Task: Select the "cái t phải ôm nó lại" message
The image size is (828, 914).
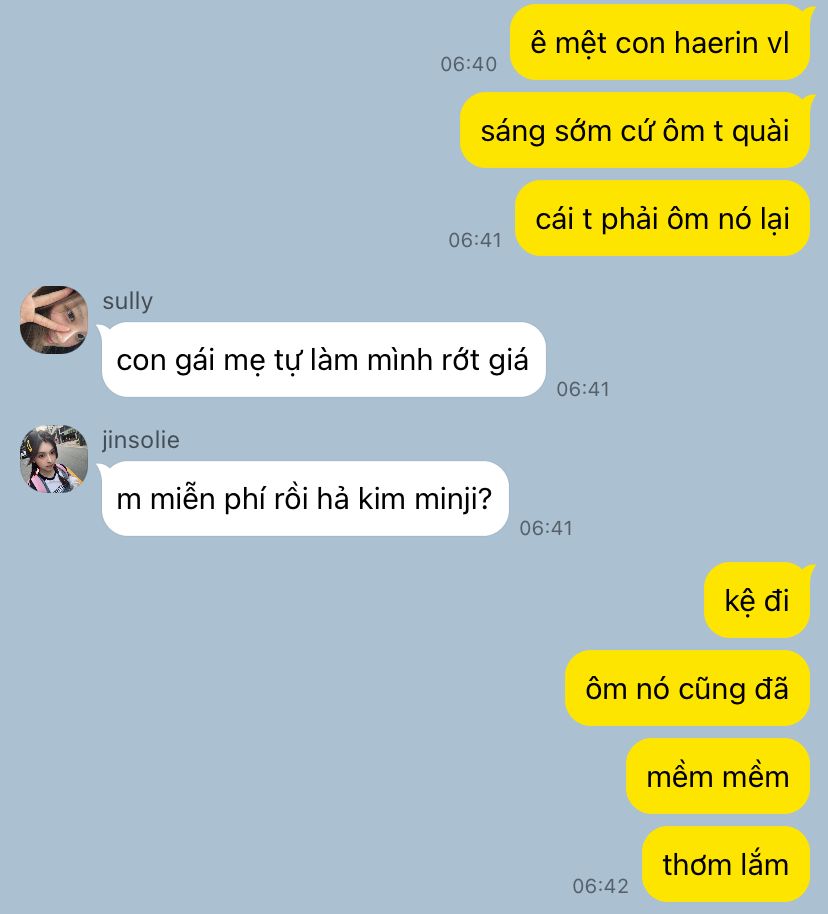Action: tap(662, 219)
